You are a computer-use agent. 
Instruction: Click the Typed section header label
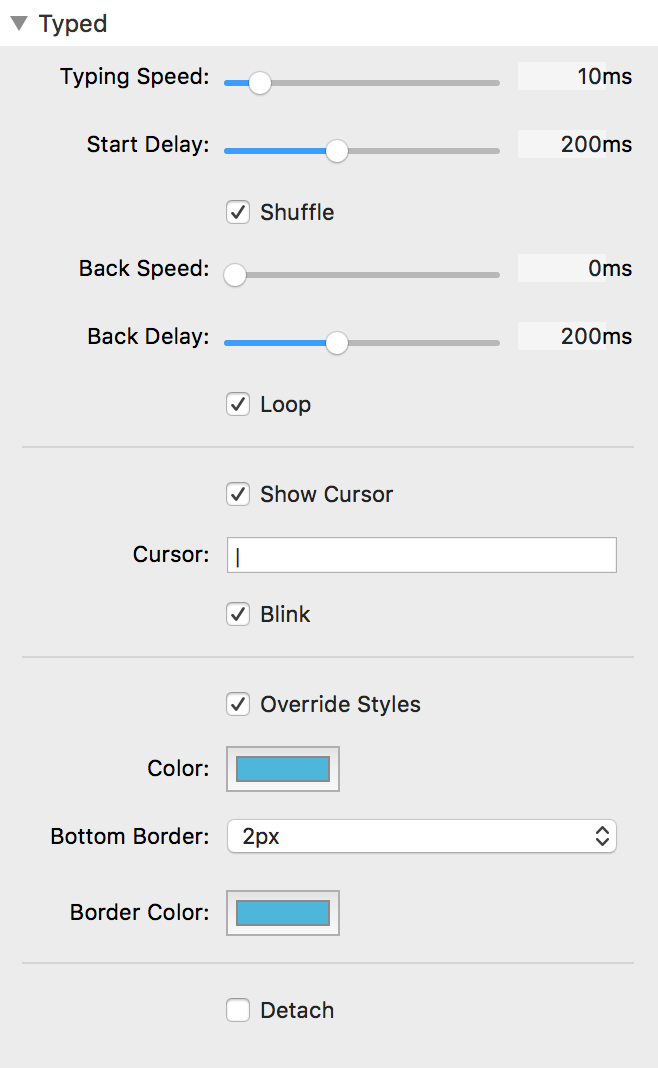[x=73, y=23]
